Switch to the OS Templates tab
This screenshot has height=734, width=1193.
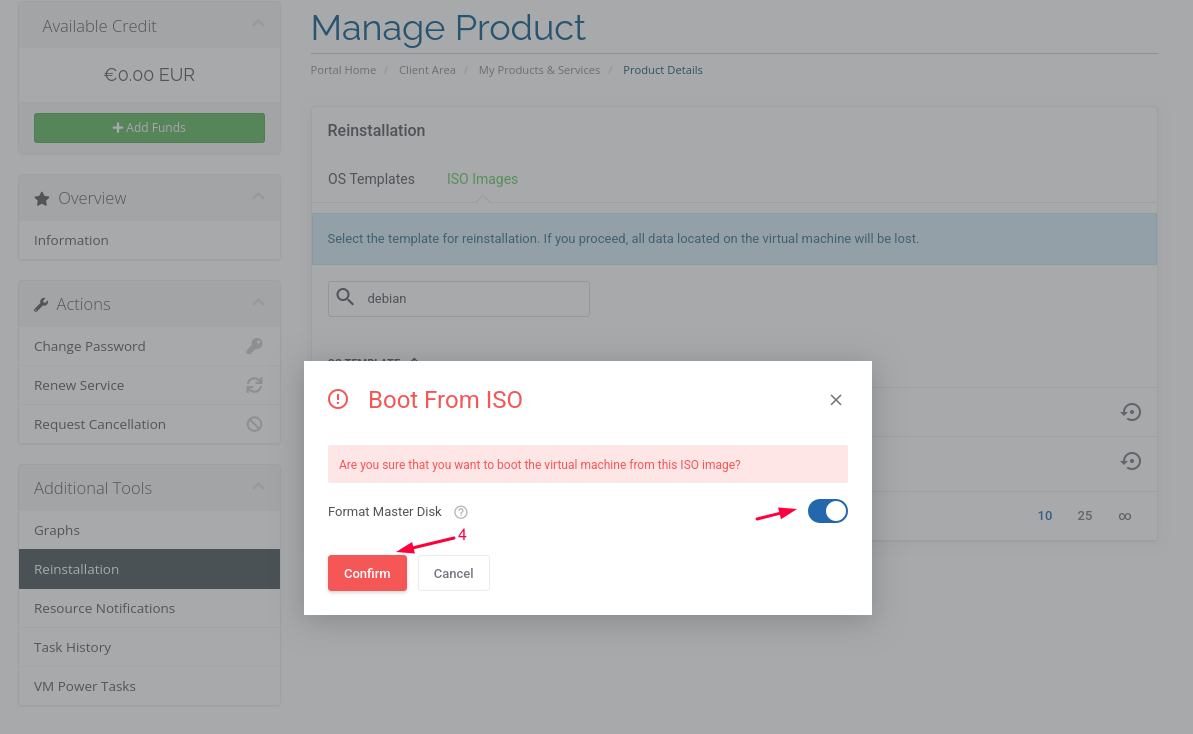[x=371, y=179]
